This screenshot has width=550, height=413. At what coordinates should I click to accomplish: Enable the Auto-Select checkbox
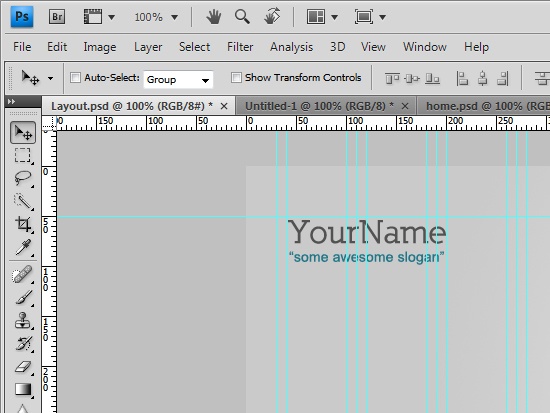[x=75, y=78]
